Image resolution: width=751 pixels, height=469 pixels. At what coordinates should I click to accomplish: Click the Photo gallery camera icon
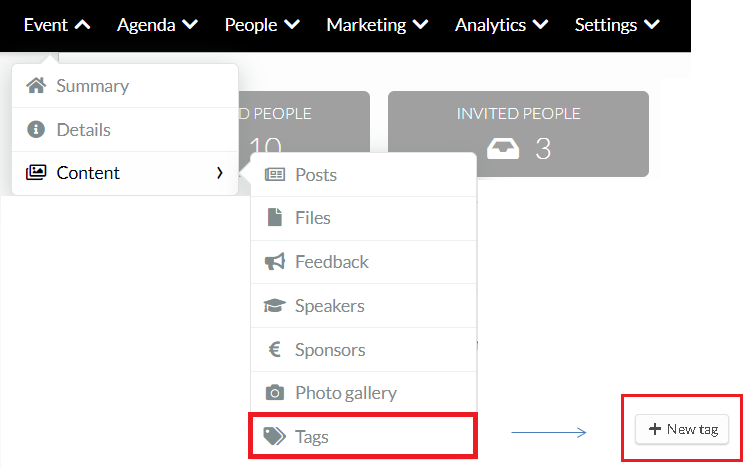[274, 393]
